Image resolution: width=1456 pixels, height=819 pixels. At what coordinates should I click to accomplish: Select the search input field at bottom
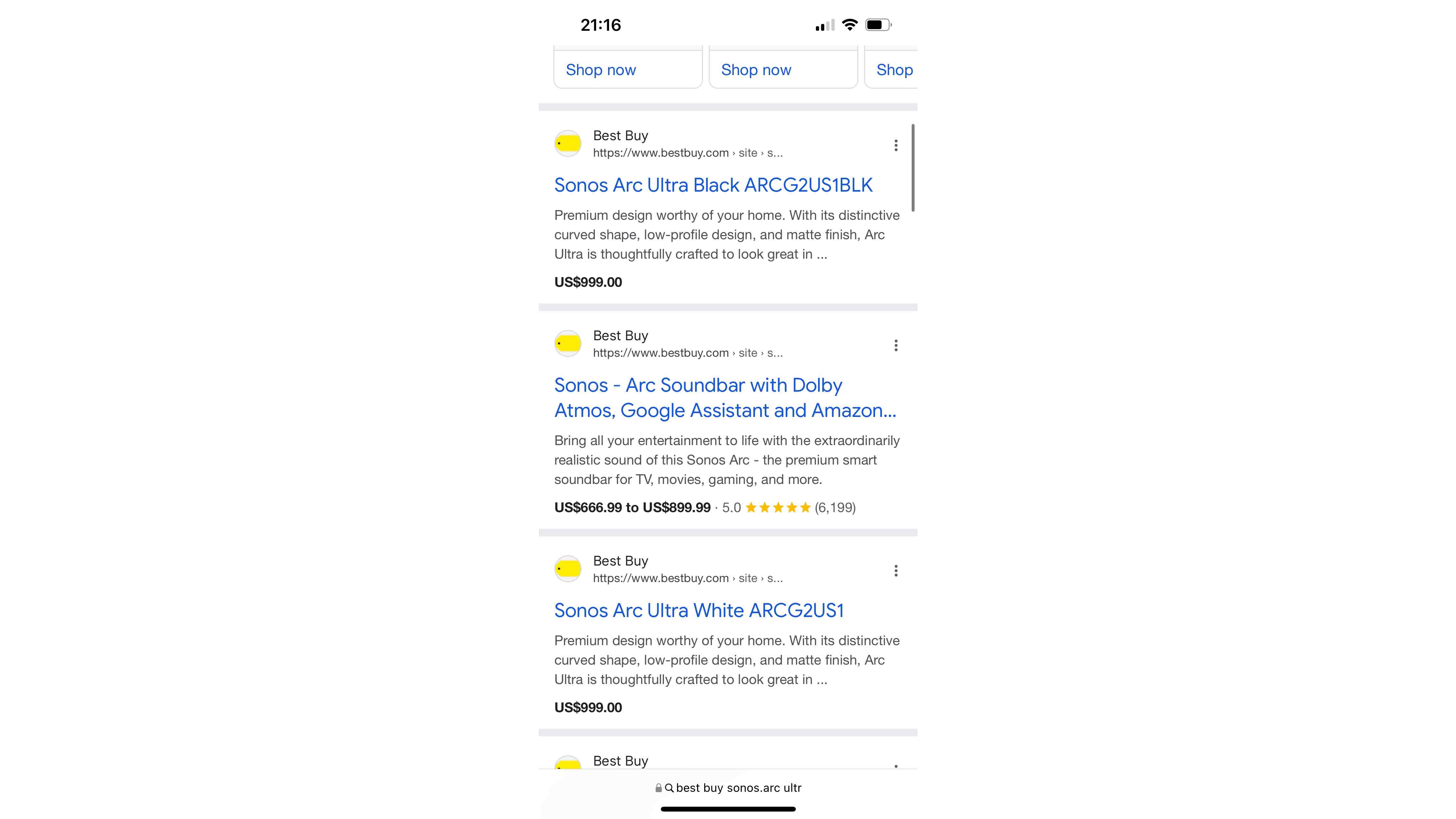pos(728,788)
